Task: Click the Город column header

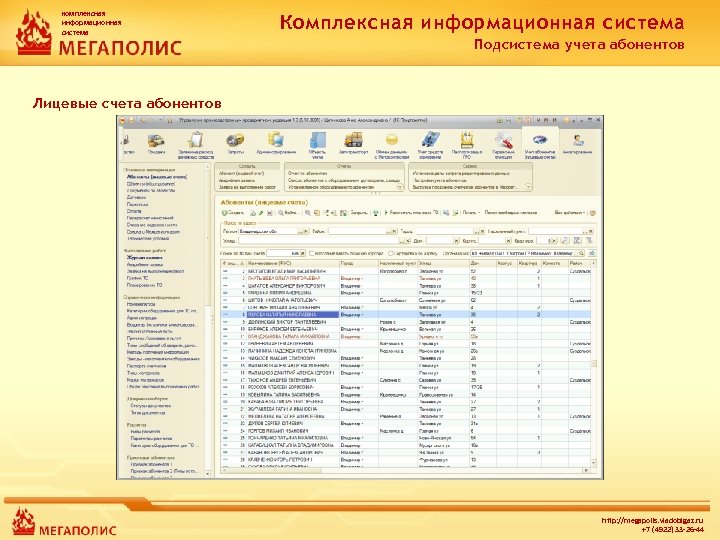Action: 359,264
